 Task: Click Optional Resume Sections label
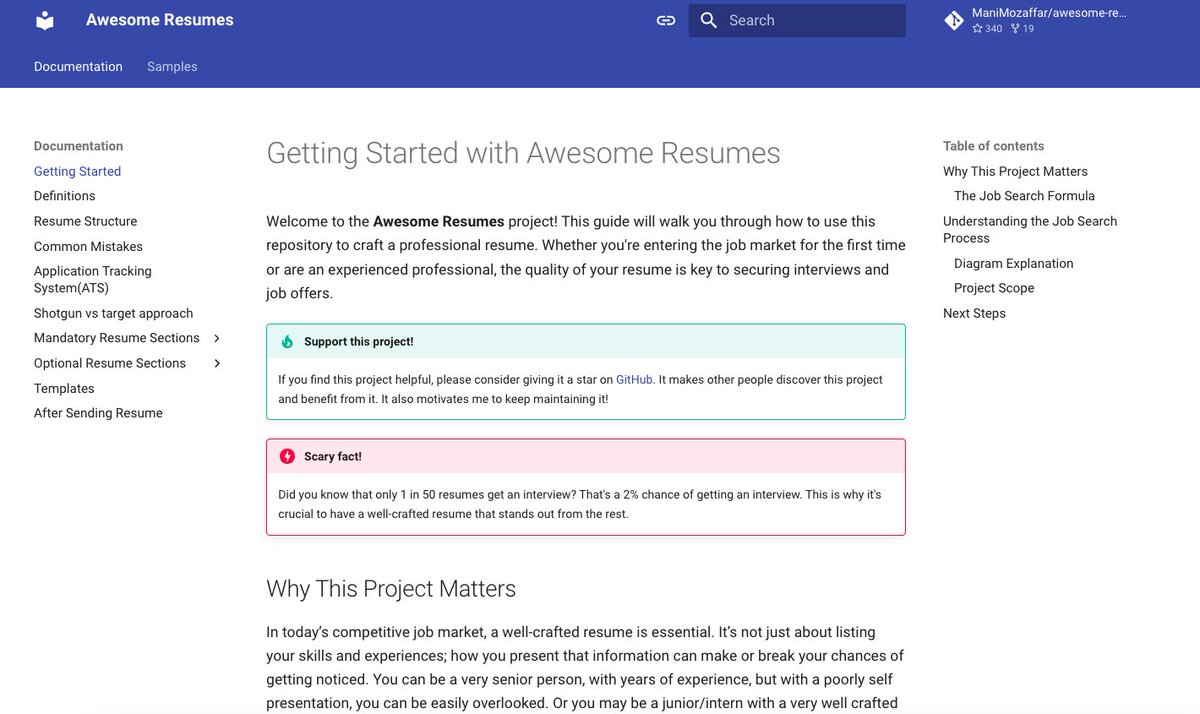tap(110, 363)
